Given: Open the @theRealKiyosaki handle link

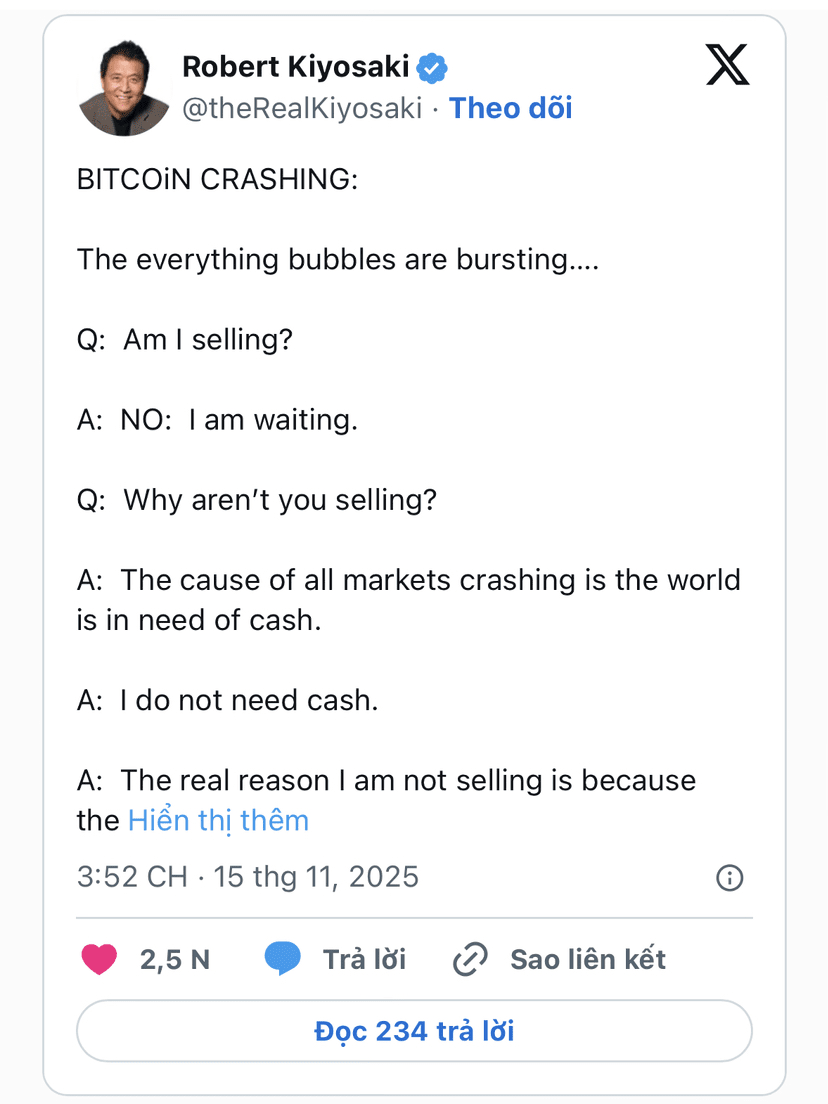Looking at the screenshot, I should 302,108.
